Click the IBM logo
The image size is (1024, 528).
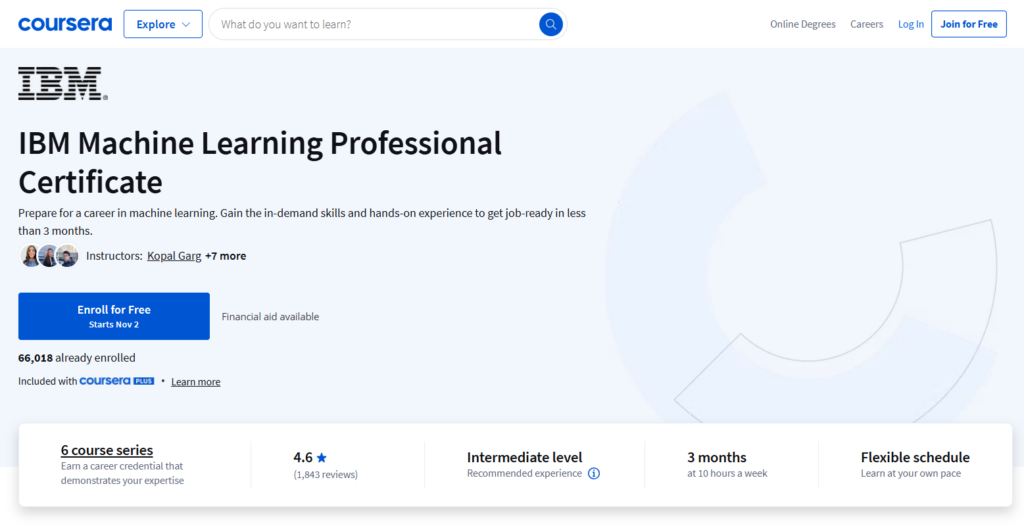point(63,83)
